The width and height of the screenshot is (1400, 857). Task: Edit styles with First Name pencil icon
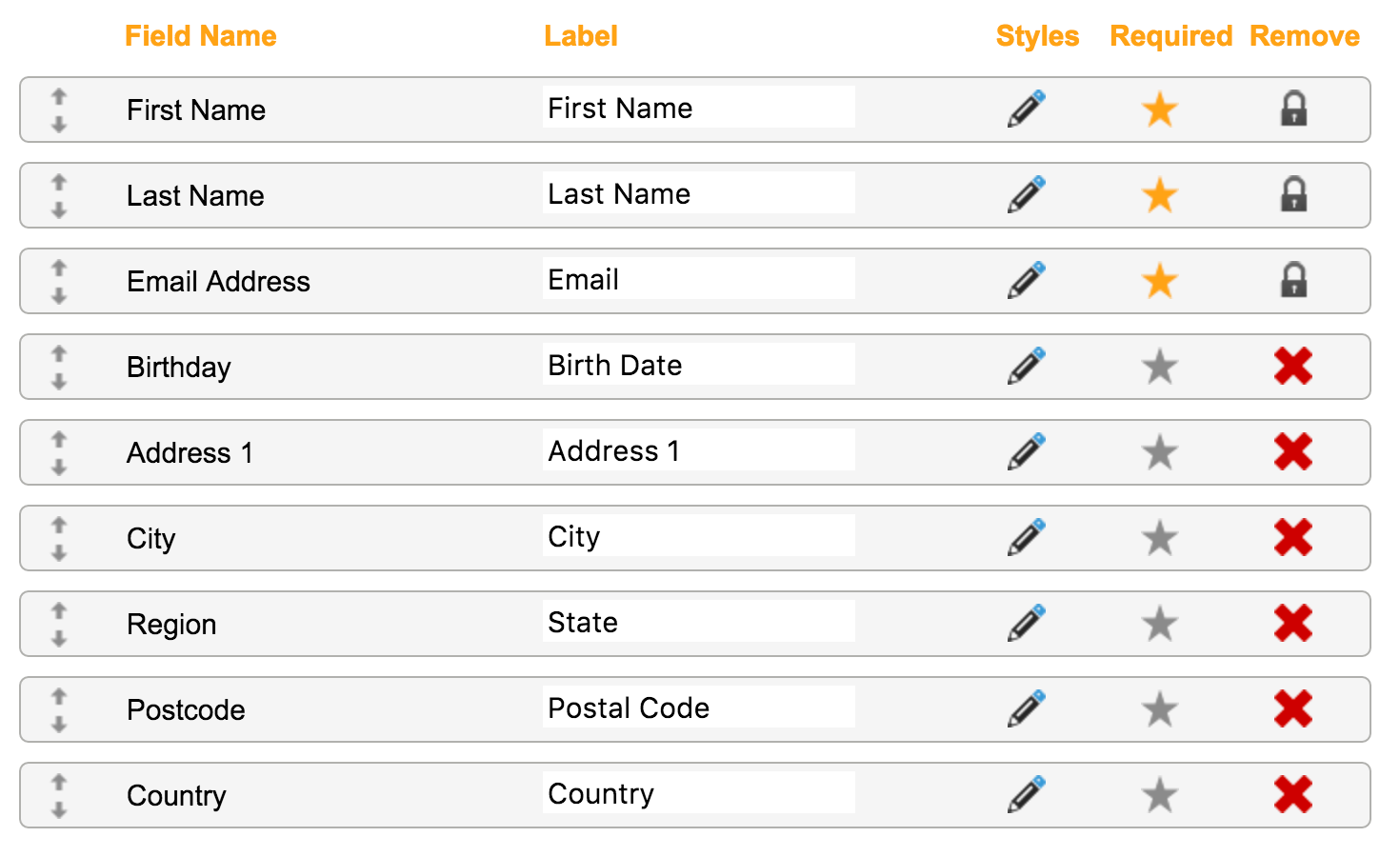pos(1027,109)
